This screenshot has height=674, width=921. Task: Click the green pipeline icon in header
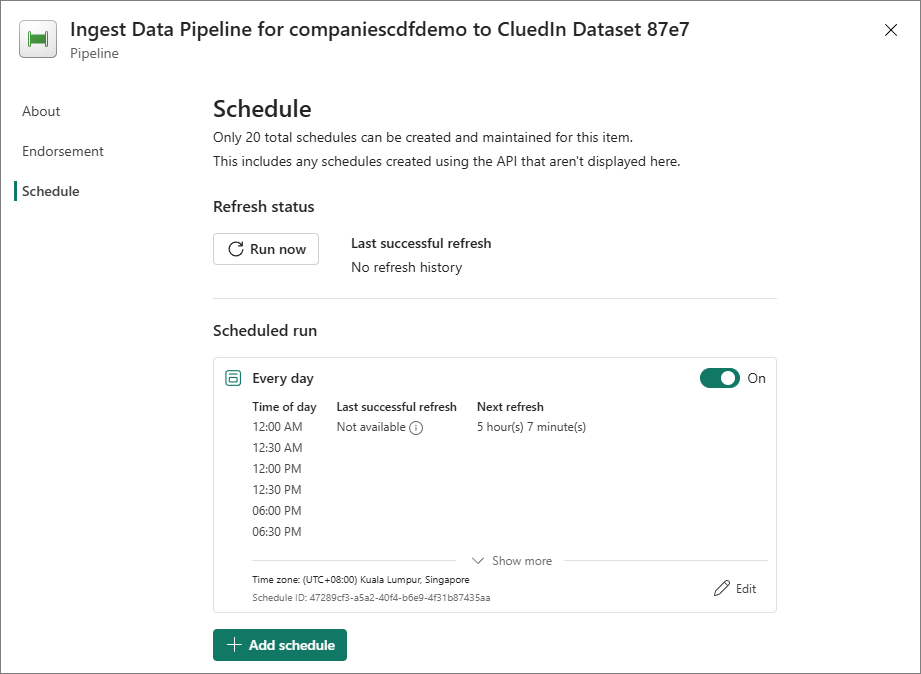coord(38,40)
